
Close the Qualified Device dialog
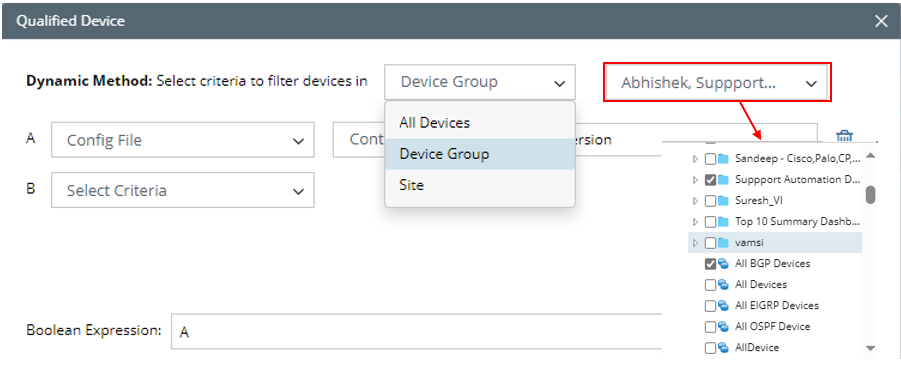[x=881, y=21]
